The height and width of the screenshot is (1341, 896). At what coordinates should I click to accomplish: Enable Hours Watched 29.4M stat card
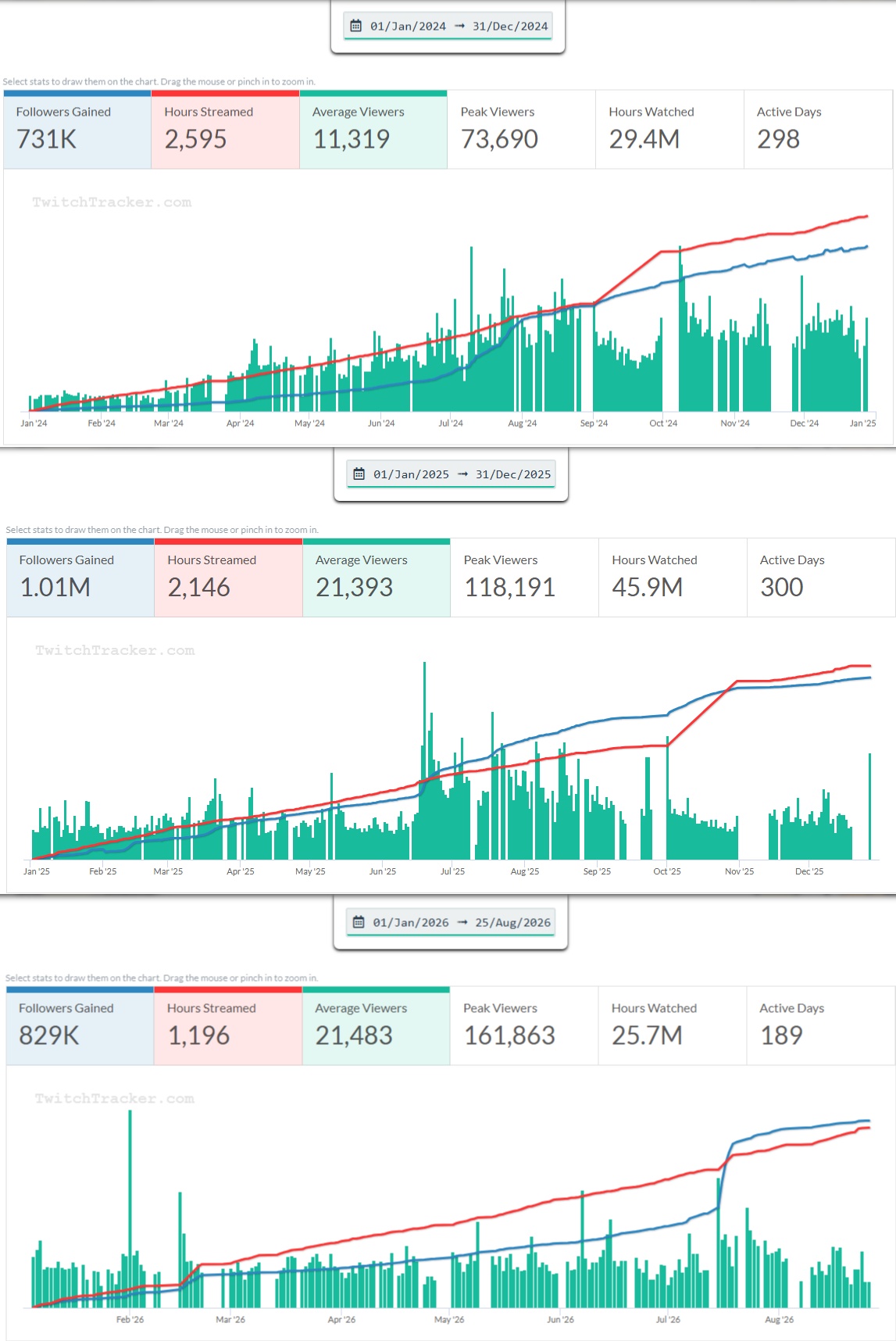pos(669,130)
